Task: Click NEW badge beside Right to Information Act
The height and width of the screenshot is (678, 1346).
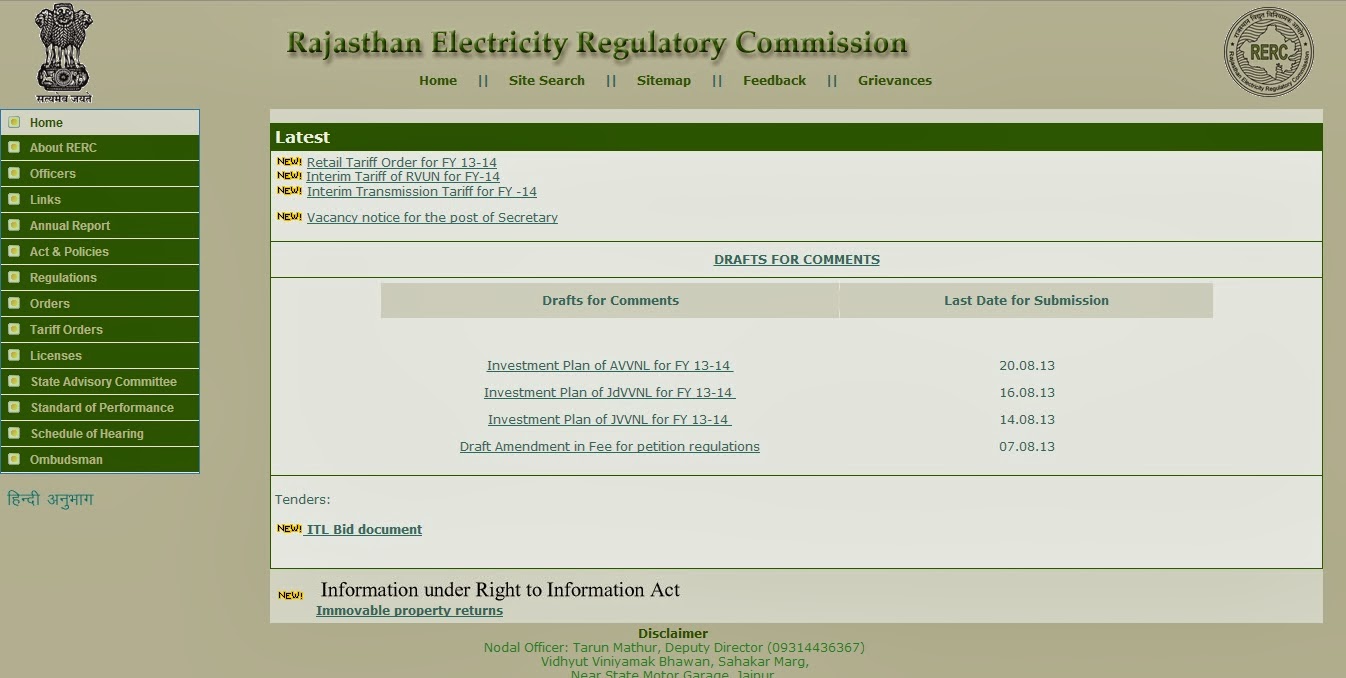Action: tap(290, 595)
